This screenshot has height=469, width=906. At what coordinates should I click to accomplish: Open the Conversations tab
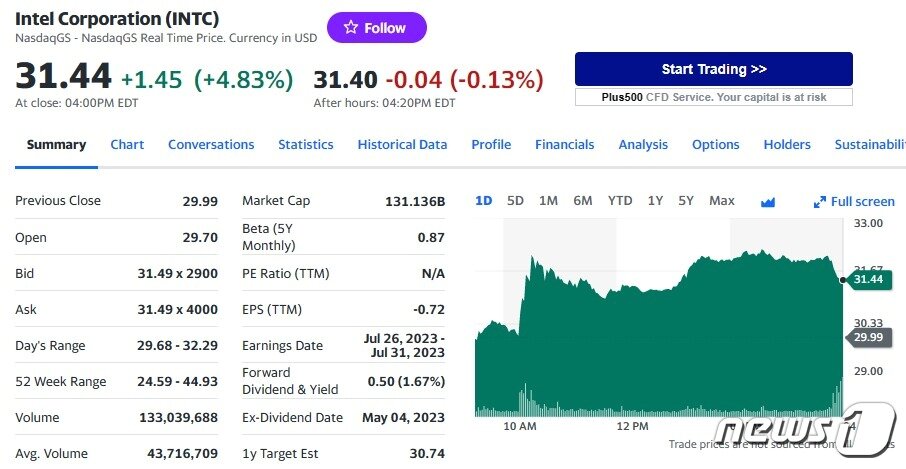pyautogui.click(x=211, y=144)
